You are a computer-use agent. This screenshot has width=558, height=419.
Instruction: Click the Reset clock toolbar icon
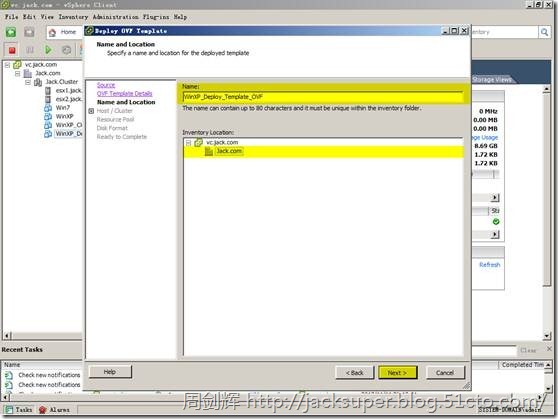click(67, 50)
